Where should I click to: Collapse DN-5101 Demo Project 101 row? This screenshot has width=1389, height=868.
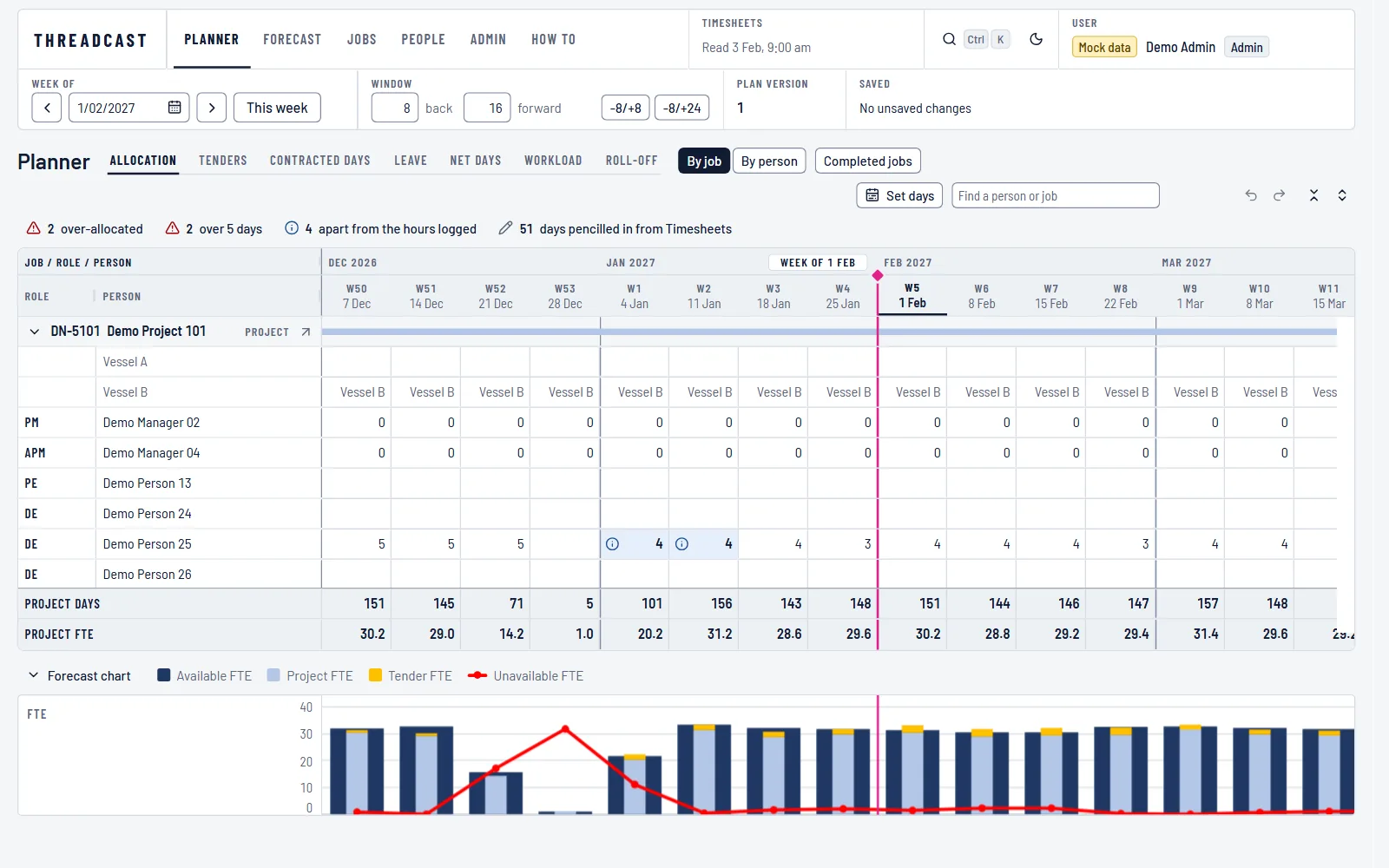pyautogui.click(x=35, y=332)
